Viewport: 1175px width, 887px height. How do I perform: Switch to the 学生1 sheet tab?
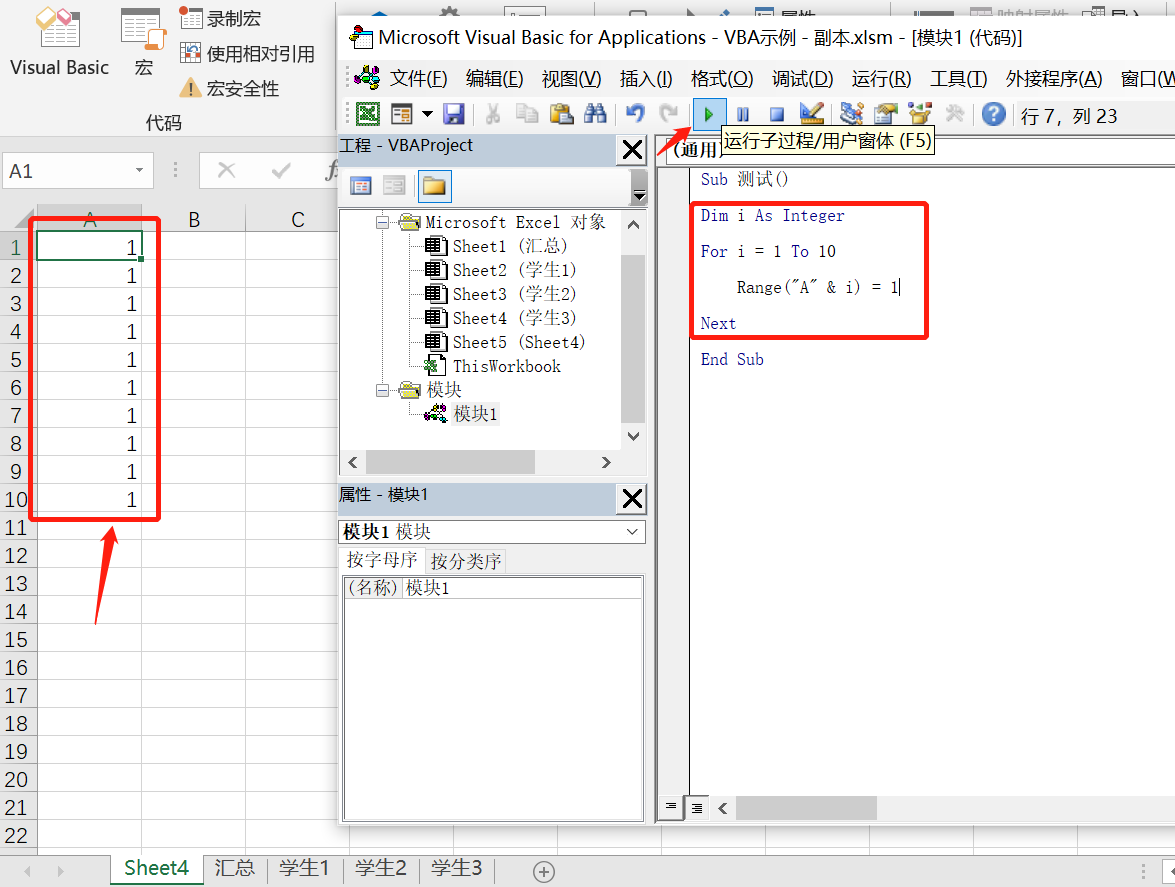point(305,869)
